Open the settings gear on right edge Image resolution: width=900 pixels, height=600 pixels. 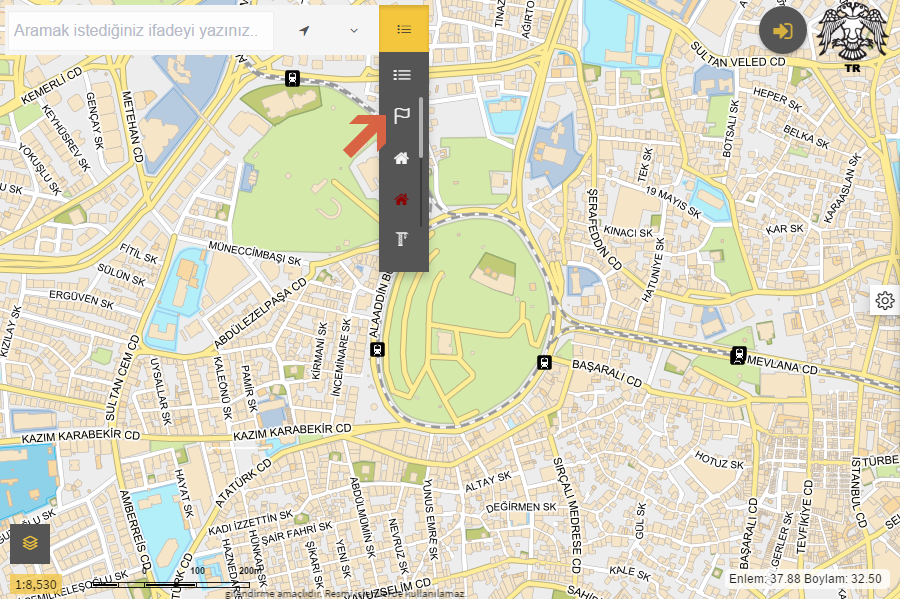point(884,300)
